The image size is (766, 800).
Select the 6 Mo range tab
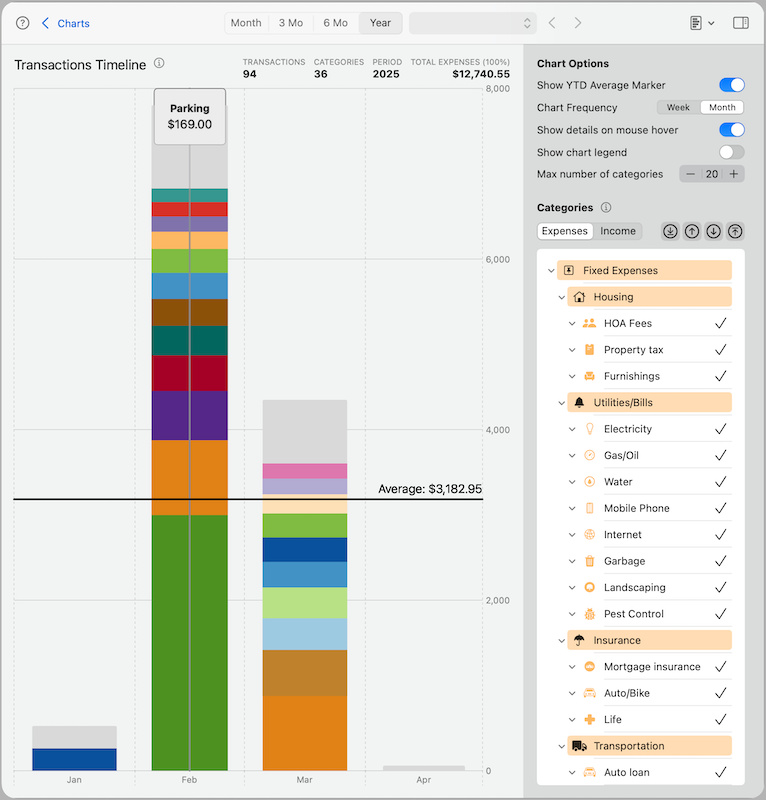click(335, 23)
